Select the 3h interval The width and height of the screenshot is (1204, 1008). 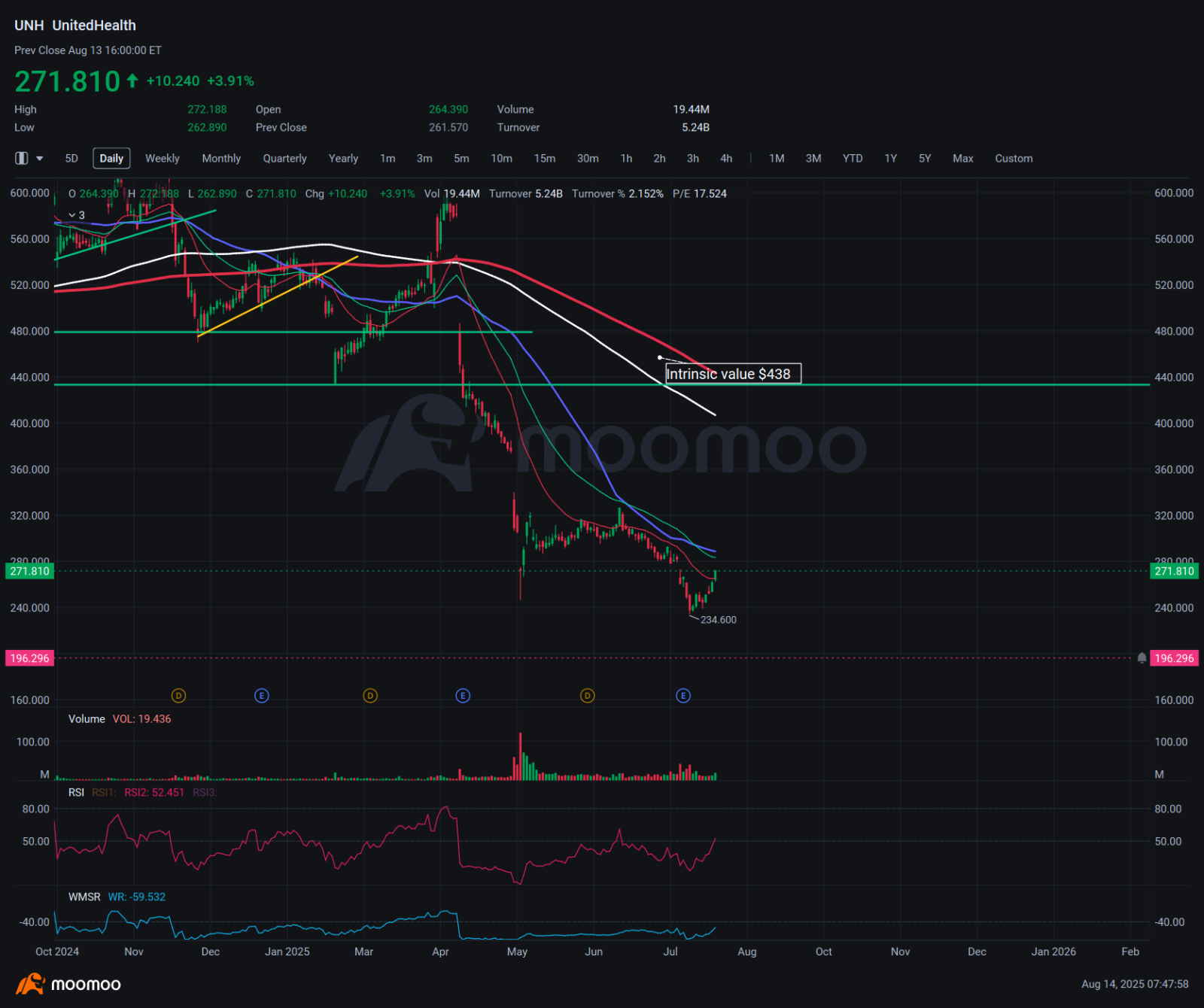point(693,159)
